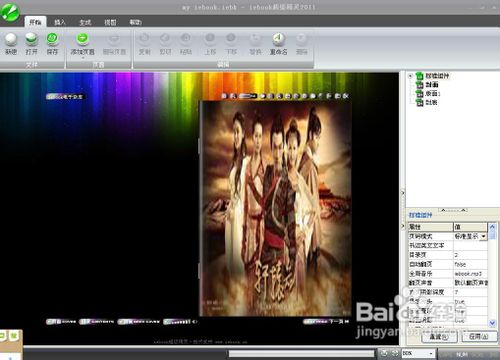Click the 下移 (Move down) ribbon icon
This screenshot has width=500, height=360.
tap(231, 43)
